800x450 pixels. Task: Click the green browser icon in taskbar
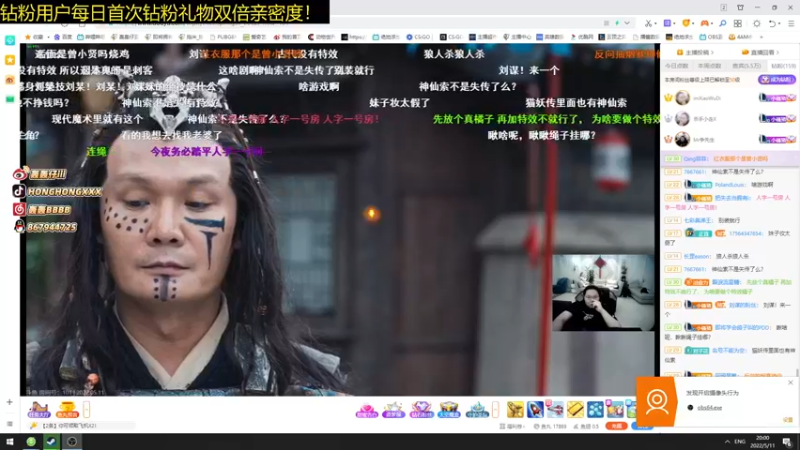[x=31, y=442]
